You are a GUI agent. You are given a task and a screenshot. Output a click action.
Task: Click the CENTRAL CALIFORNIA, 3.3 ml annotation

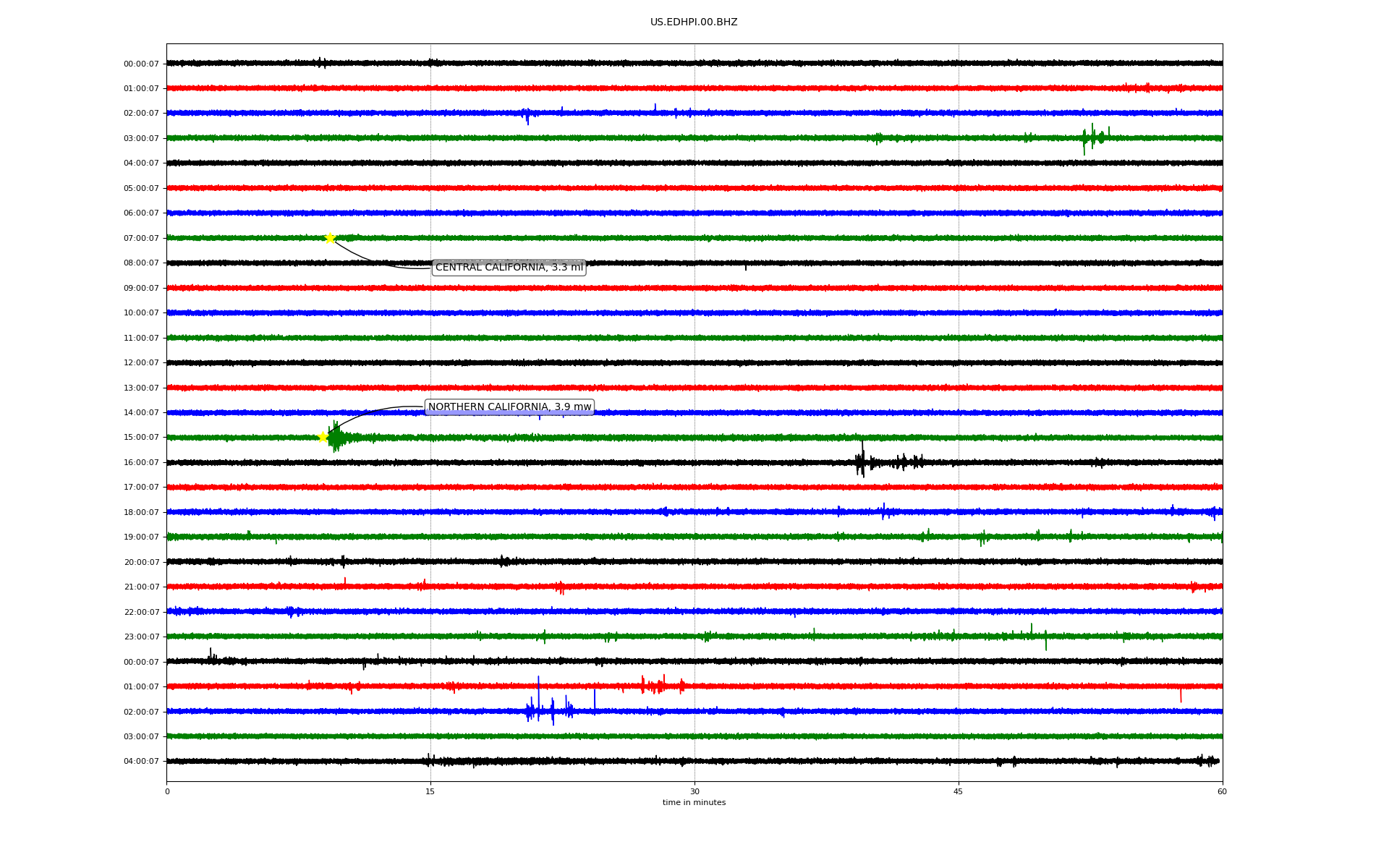(x=509, y=268)
